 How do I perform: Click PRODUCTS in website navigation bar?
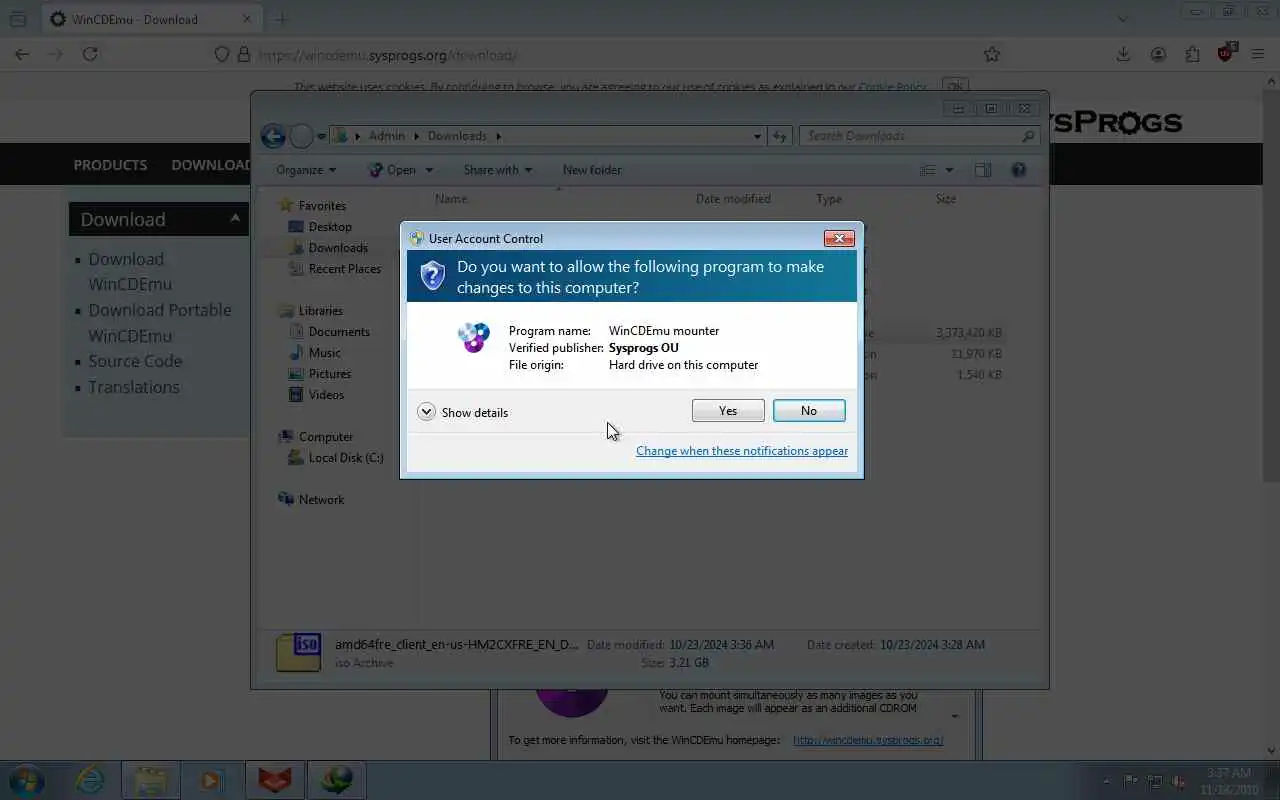point(110,165)
